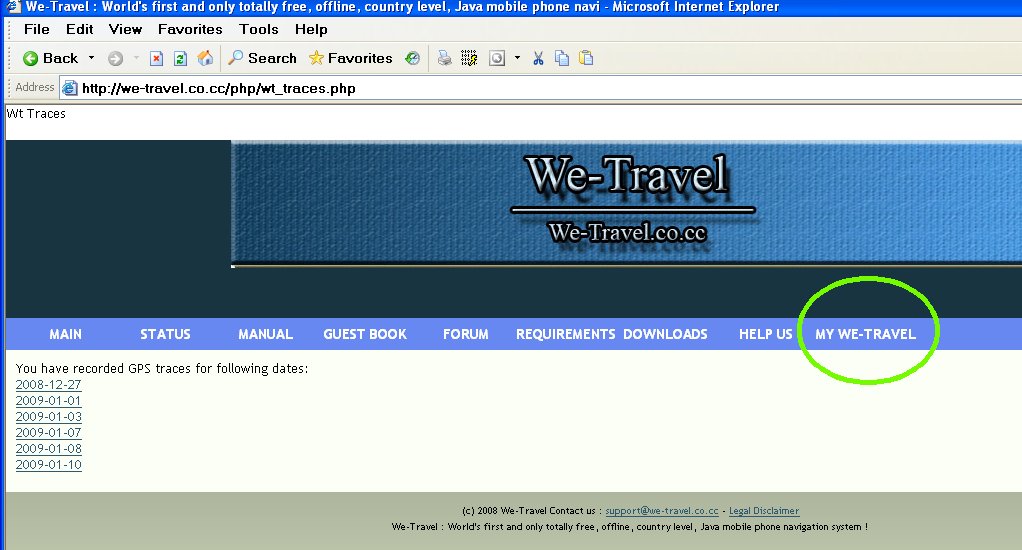
Task: Click the Address label of the address bar
Action: click(x=35, y=87)
